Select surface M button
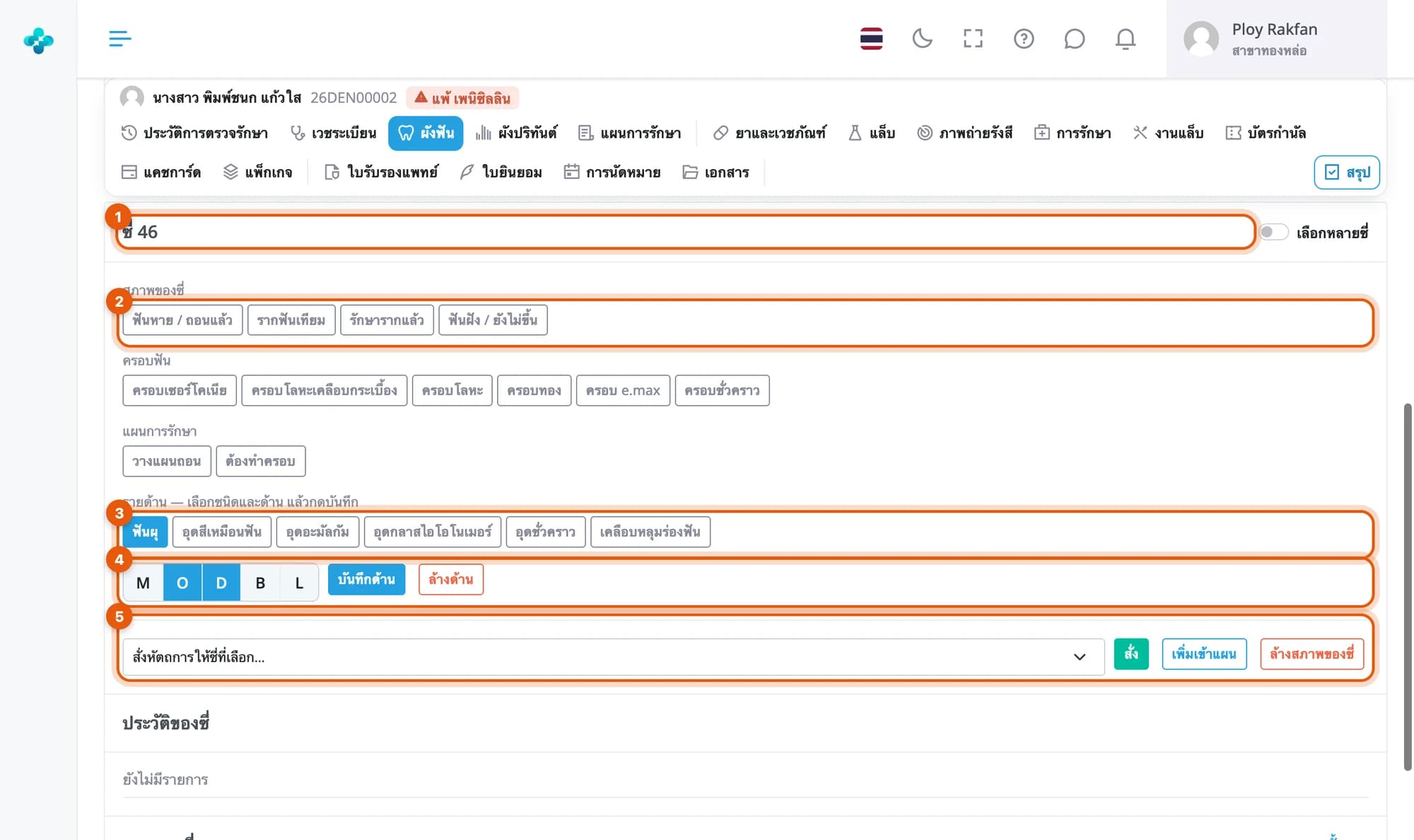The image size is (1414, 840). (x=143, y=583)
